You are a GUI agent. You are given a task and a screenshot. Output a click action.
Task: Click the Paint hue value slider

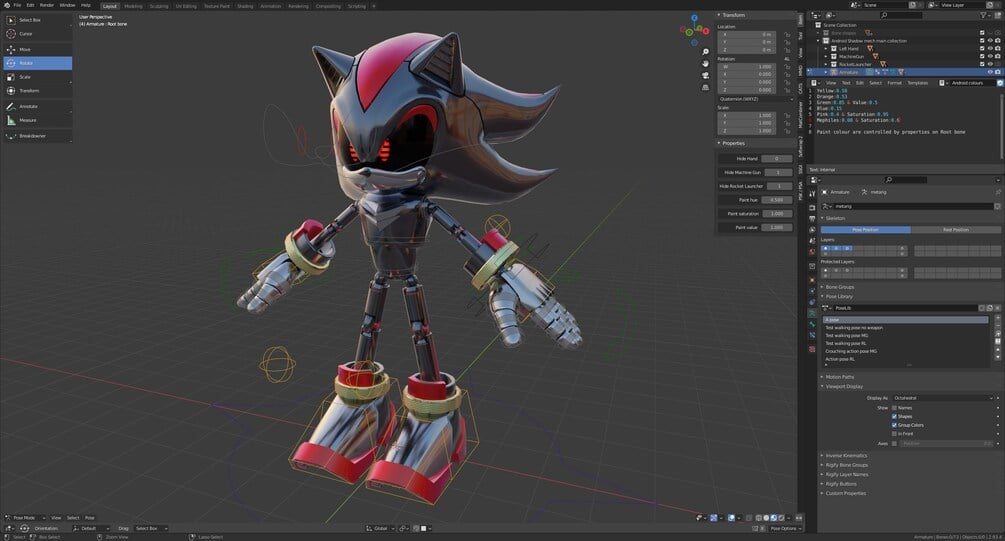point(777,200)
